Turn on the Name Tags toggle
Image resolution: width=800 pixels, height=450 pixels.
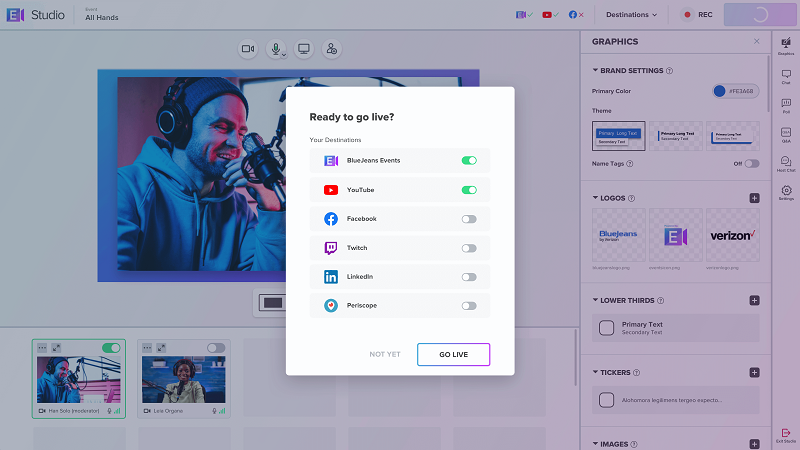(752, 164)
